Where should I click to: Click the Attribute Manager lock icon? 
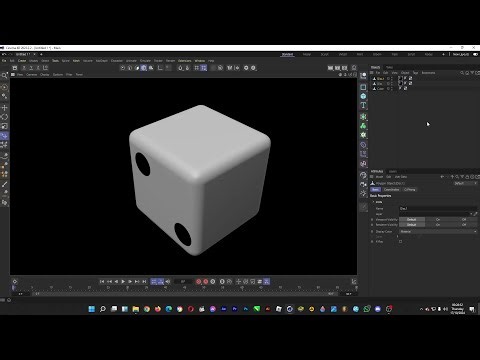[x=467, y=177]
